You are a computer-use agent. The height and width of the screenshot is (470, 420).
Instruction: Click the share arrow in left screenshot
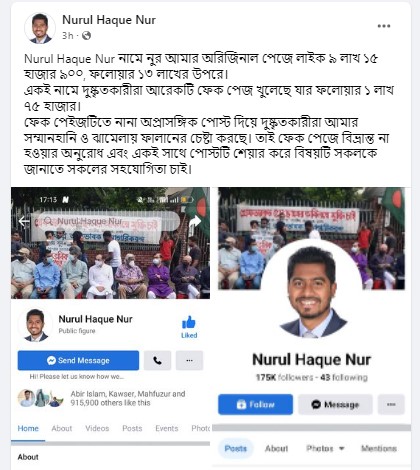click(x=195, y=221)
